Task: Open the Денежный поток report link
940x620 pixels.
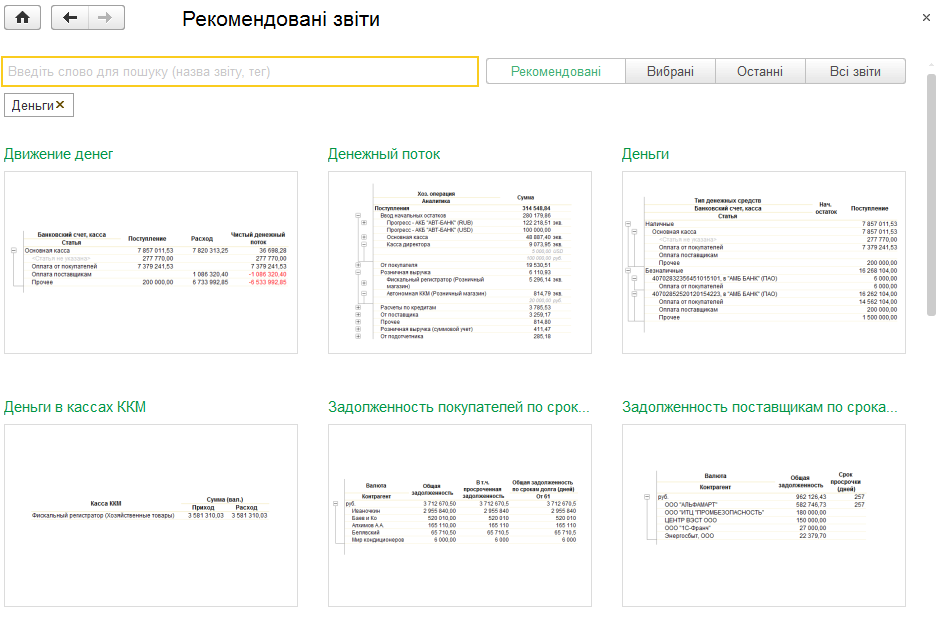Action: [x=384, y=154]
